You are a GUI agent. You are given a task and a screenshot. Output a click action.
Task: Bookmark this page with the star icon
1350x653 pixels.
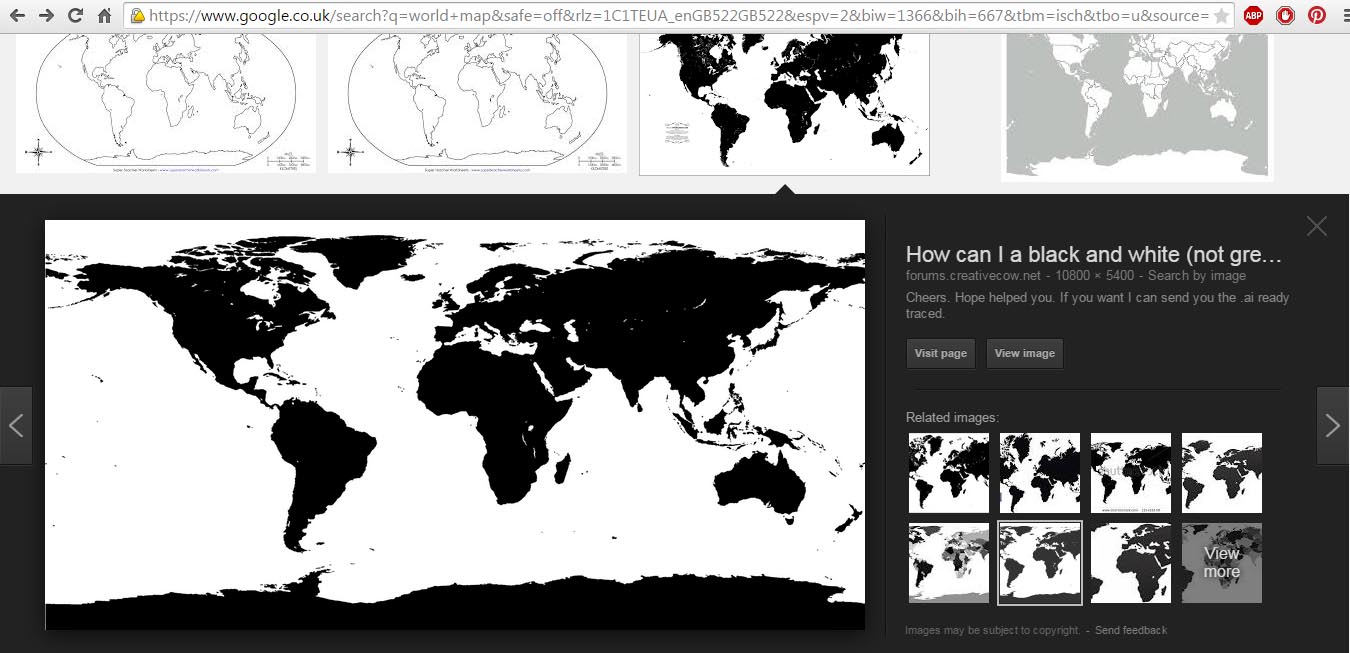1221,16
